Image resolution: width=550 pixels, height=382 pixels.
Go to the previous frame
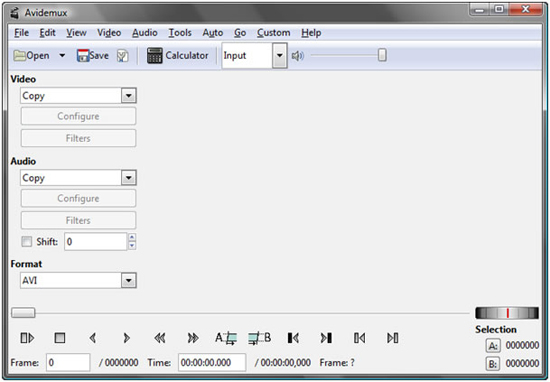tap(93, 338)
